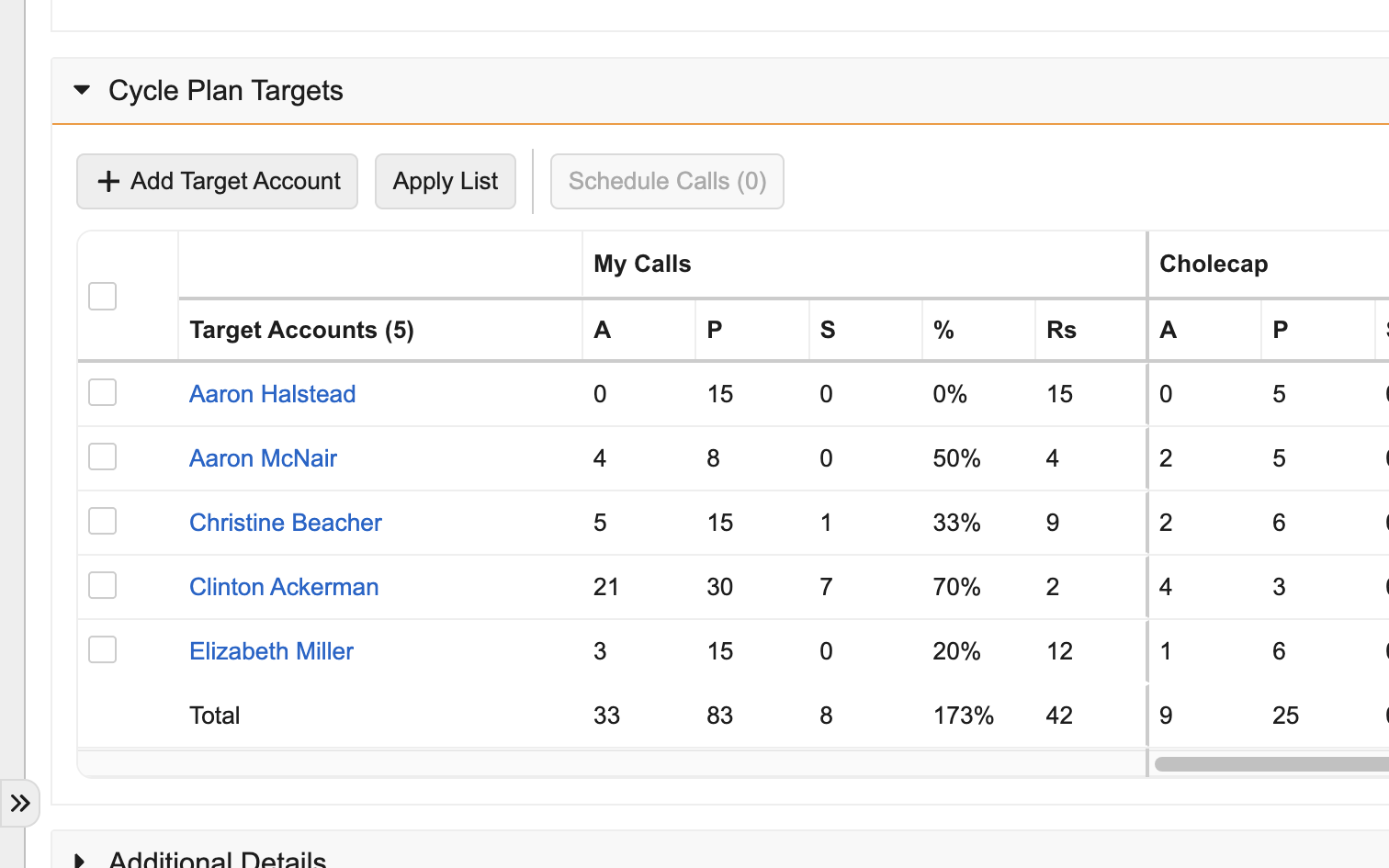
Task: Toggle the select-all checkbox in table header
Action: pos(102,297)
